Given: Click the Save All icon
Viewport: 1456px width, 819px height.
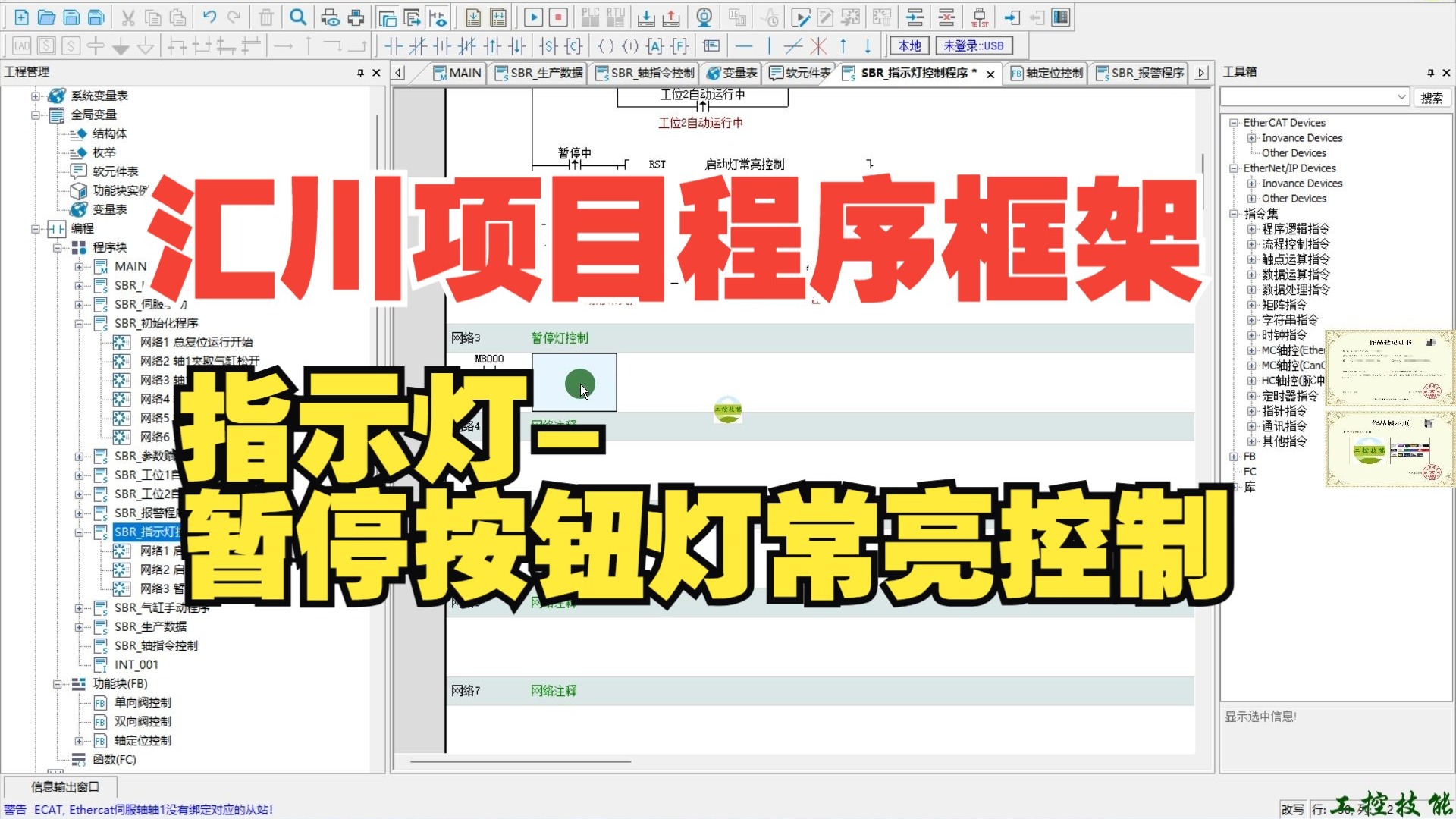Looking at the screenshot, I should [x=96, y=17].
